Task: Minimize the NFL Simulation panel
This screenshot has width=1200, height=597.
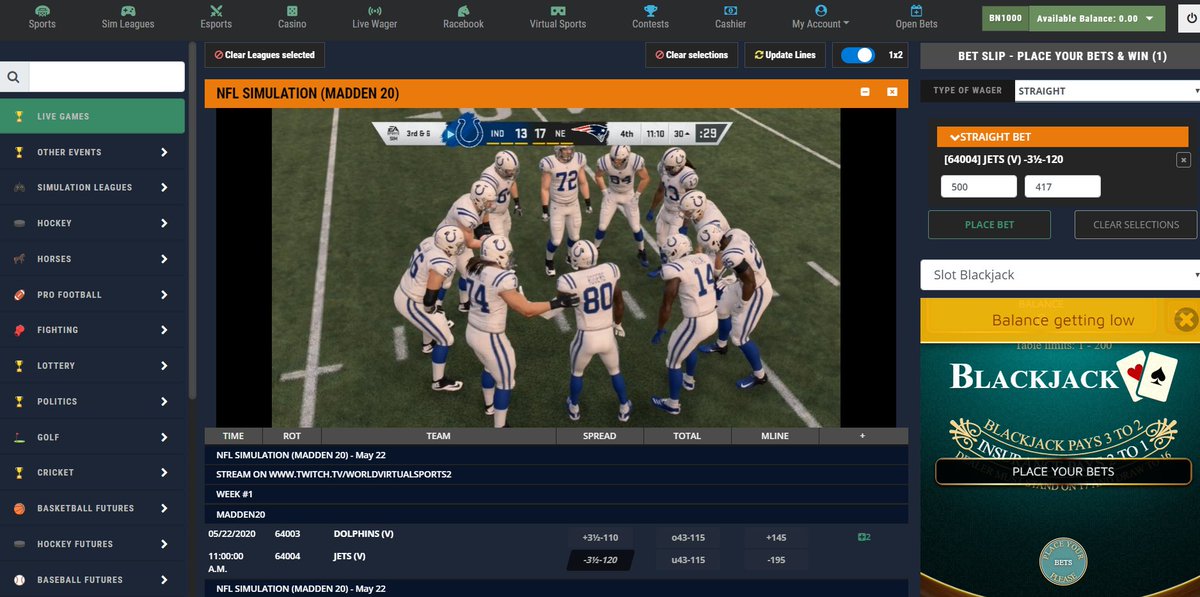Action: click(864, 93)
